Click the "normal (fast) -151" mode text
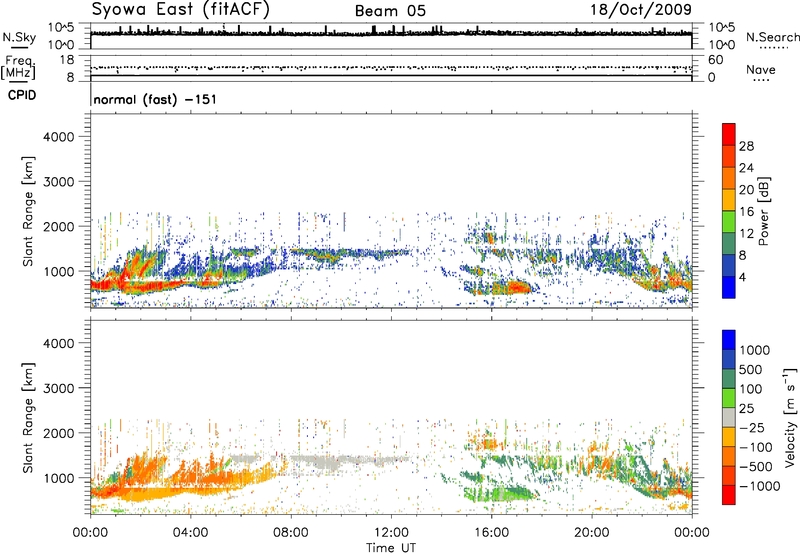This screenshot has width=800, height=554. tap(155, 99)
